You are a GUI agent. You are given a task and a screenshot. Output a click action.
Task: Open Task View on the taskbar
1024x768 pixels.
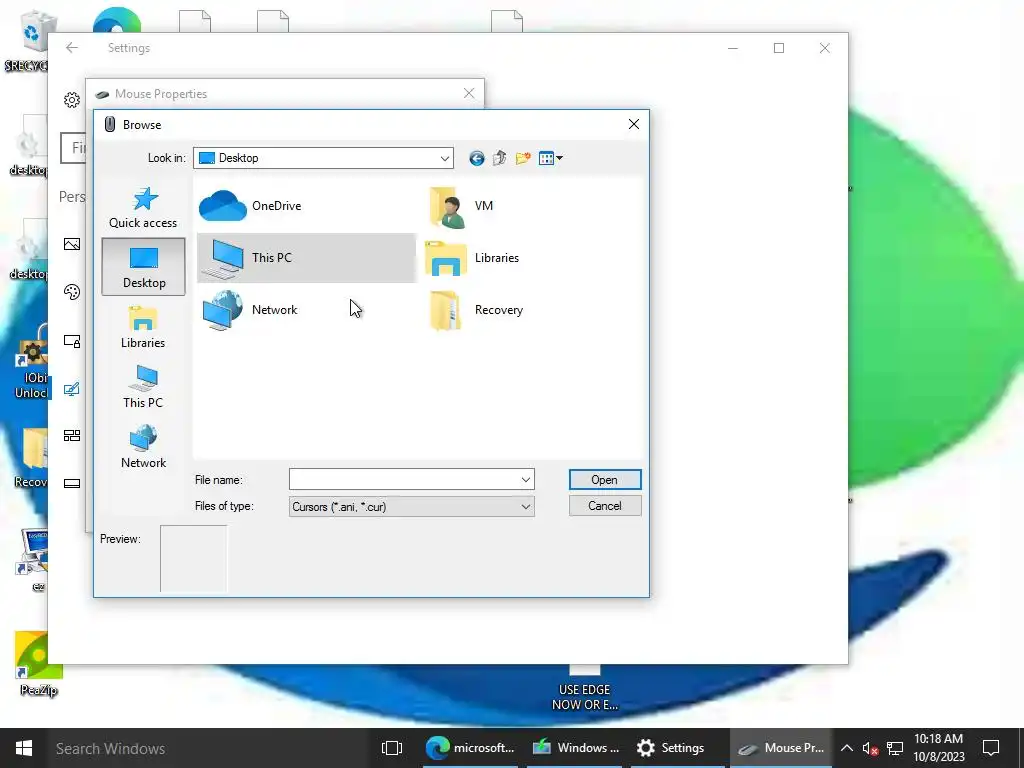pos(392,748)
